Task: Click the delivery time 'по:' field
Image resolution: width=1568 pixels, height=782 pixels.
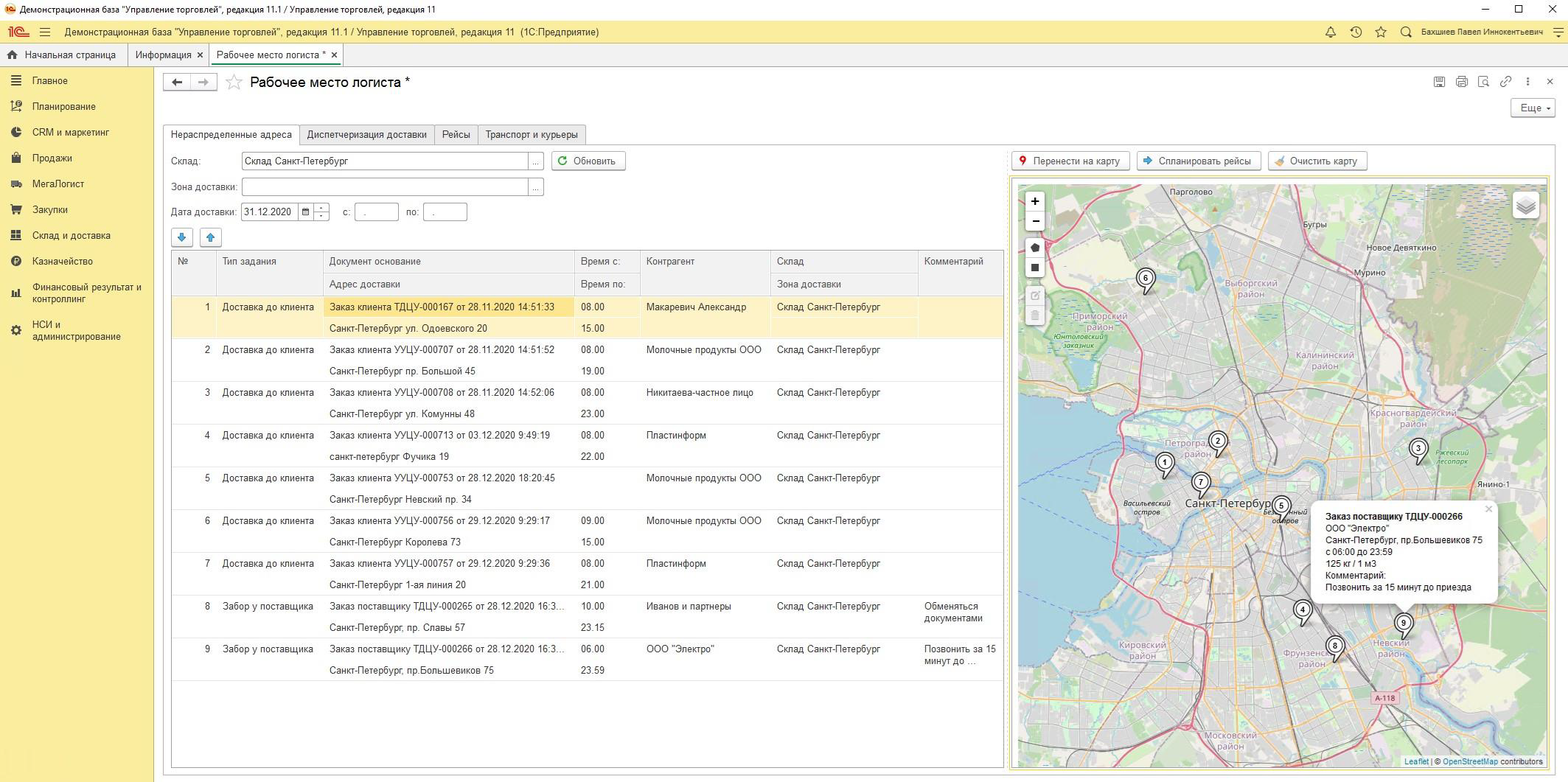Action: point(445,212)
